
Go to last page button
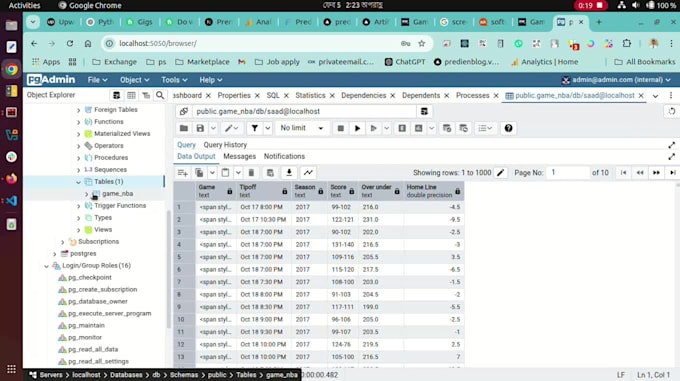coord(673,173)
